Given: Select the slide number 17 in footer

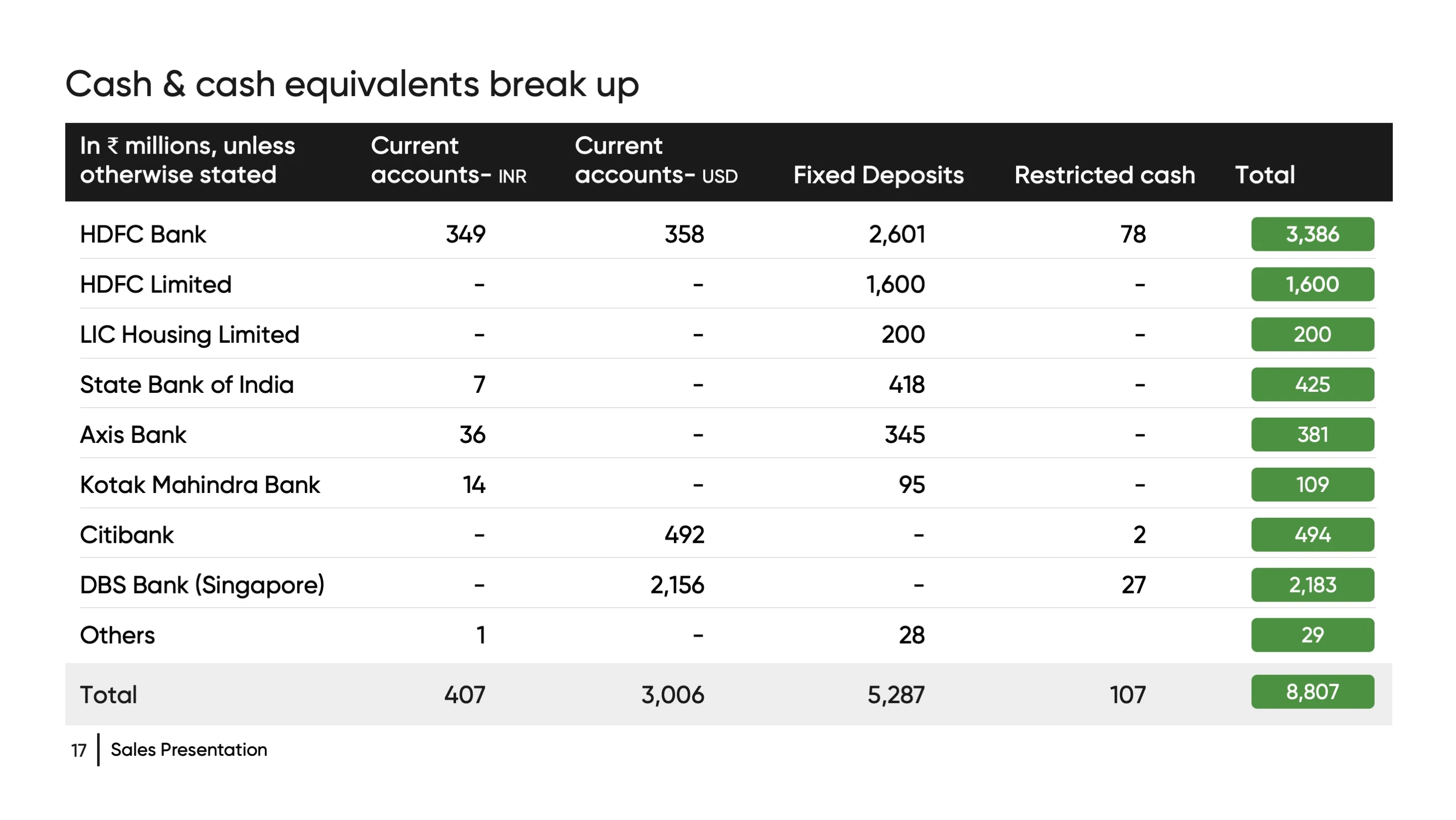Looking at the screenshot, I should tap(78, 751).
